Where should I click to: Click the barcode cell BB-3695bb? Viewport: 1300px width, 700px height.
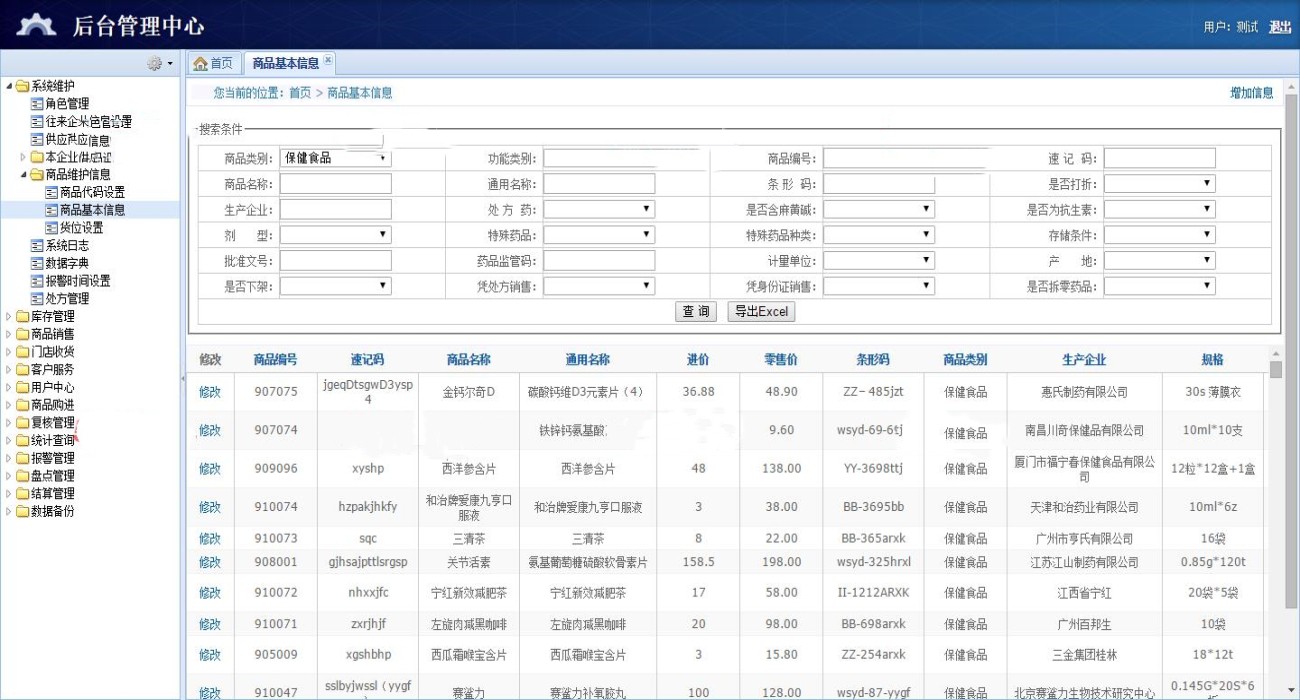pyautogui.click(x=873, y=507)
